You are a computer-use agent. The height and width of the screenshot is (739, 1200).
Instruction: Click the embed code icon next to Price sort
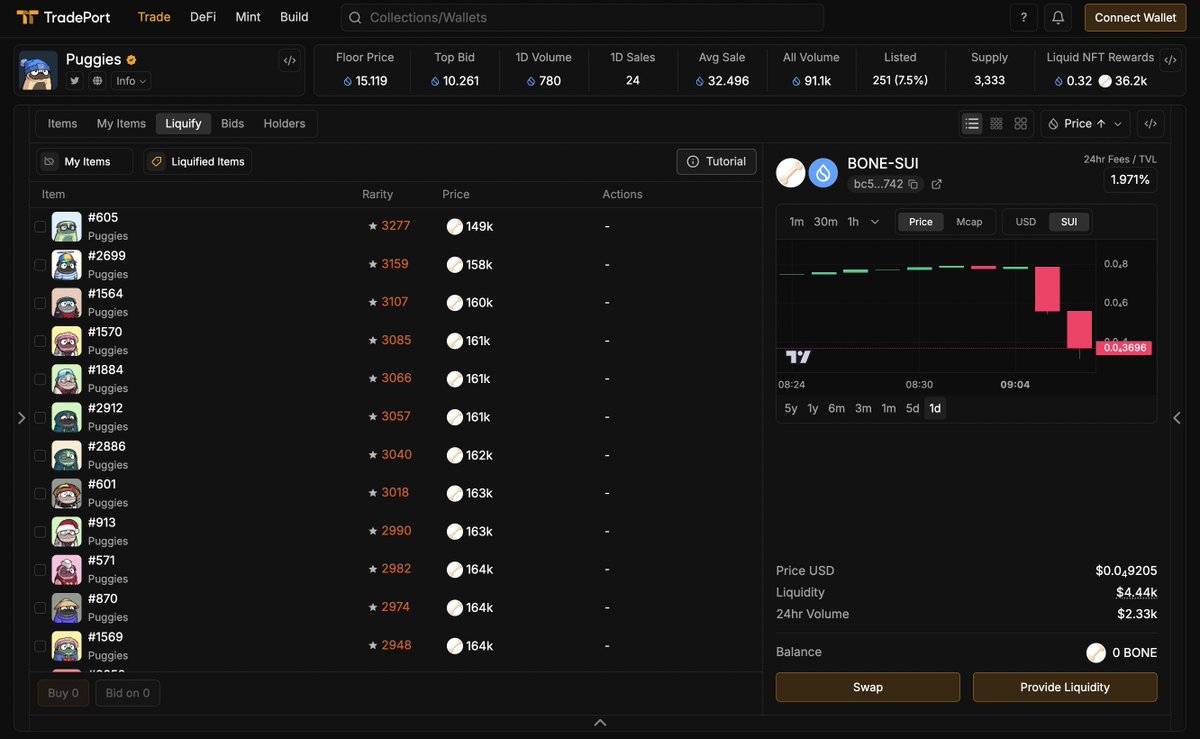pos(1151,123)
